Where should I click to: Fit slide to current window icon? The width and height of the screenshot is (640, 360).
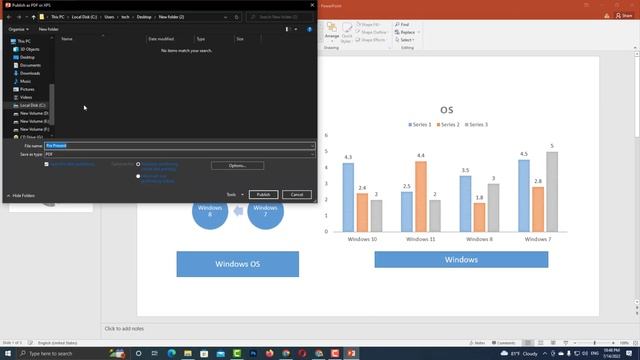(x=636, y=343)
